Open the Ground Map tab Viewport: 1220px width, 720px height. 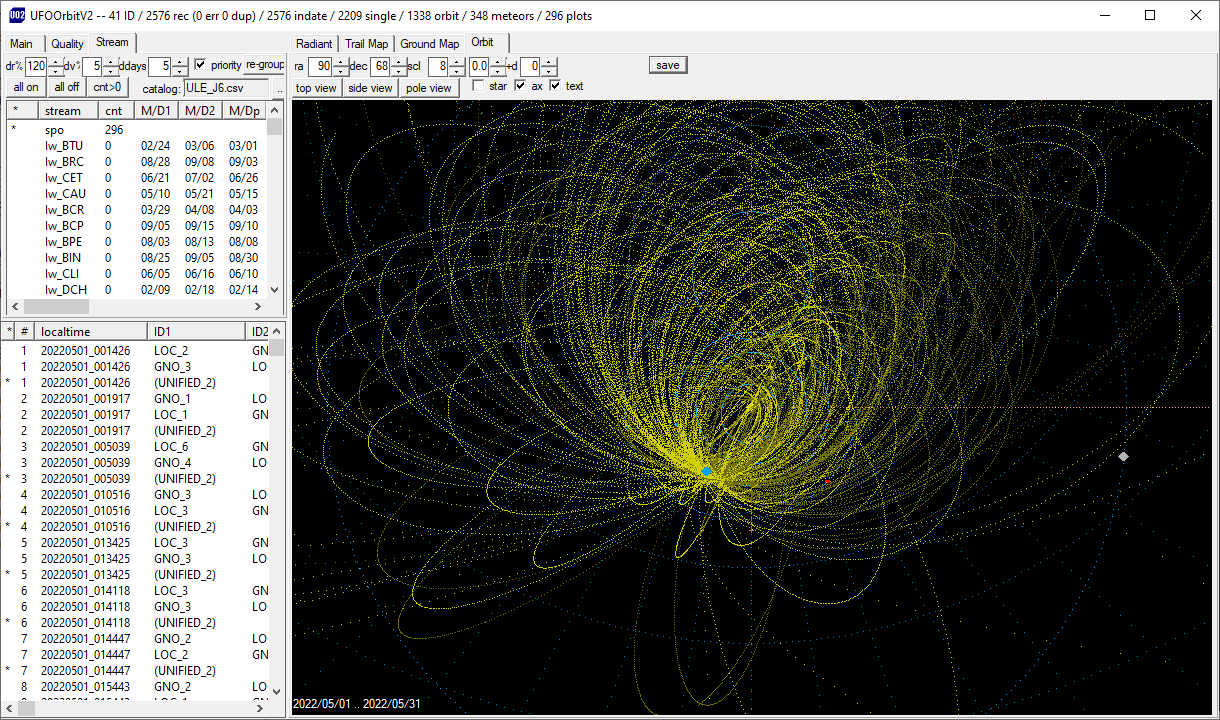(430, 44)
